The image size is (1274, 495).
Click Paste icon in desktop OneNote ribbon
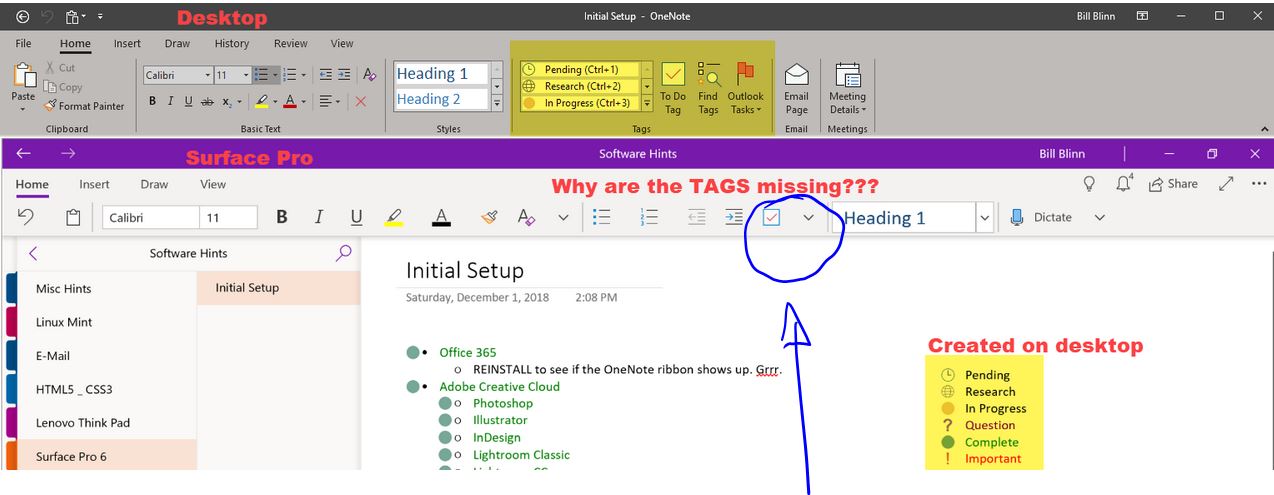click(23, 76)
